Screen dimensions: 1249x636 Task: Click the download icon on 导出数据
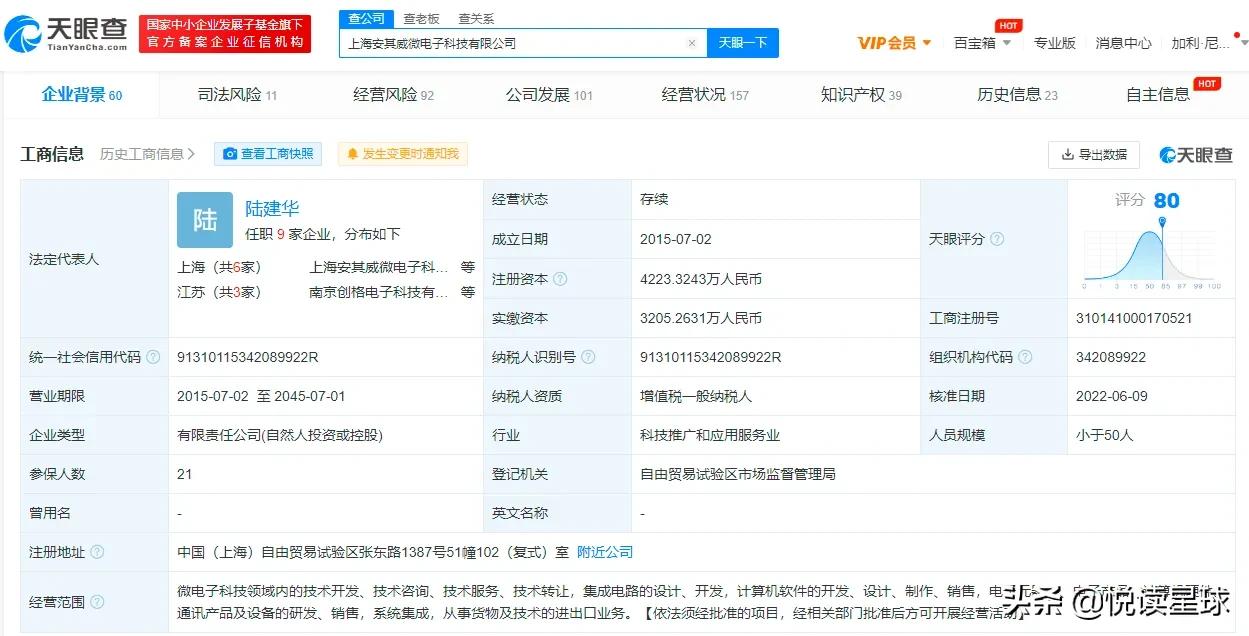tap(1068, 155)
